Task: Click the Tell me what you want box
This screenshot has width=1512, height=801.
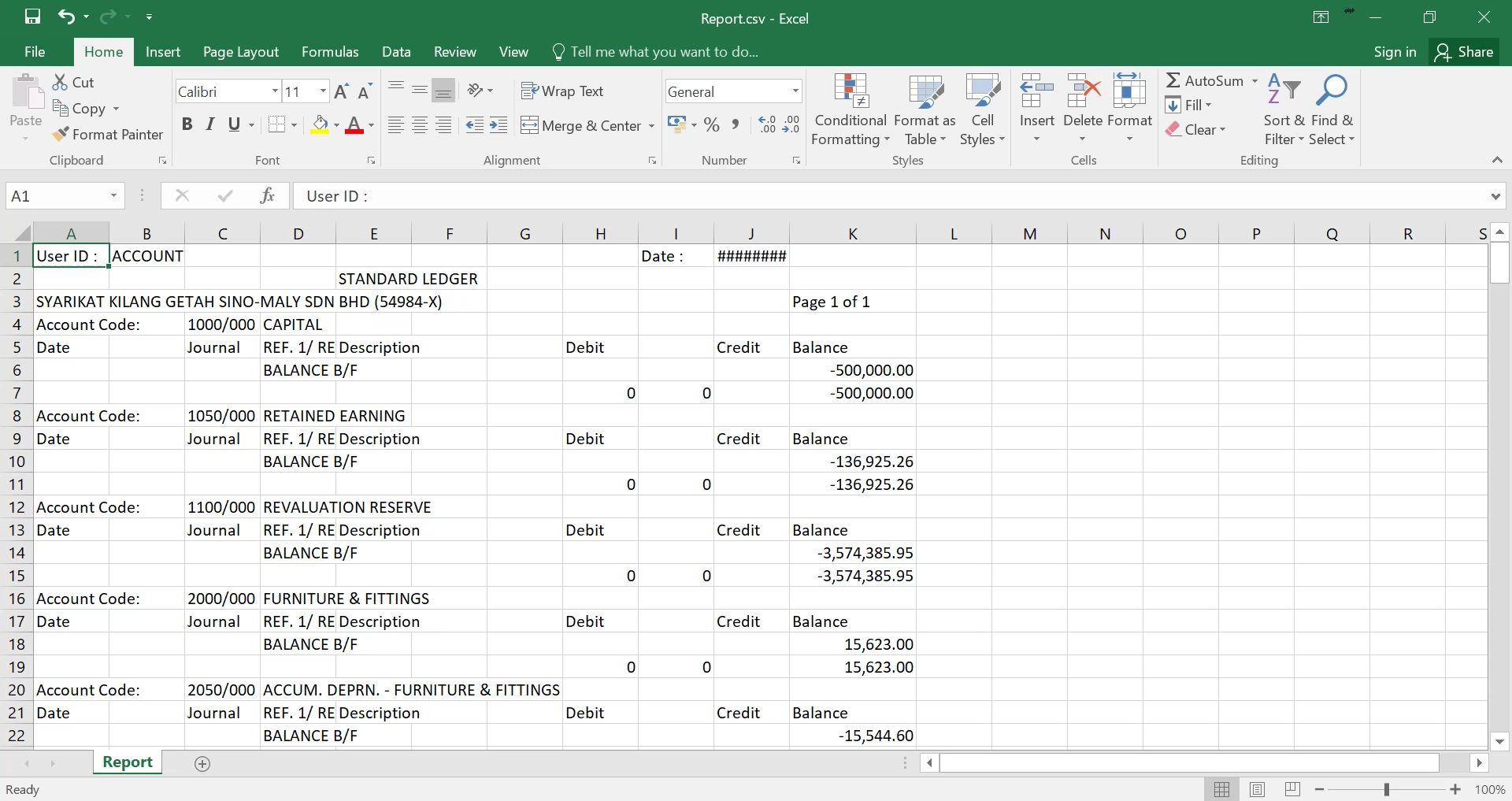Action: click(664, 52)
